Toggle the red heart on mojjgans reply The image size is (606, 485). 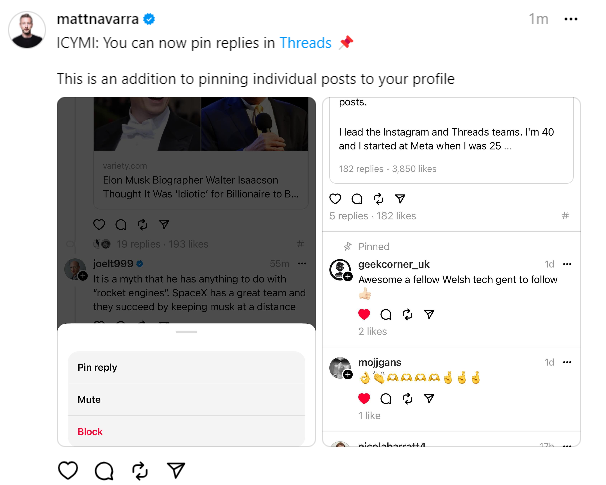pos(364,398)
